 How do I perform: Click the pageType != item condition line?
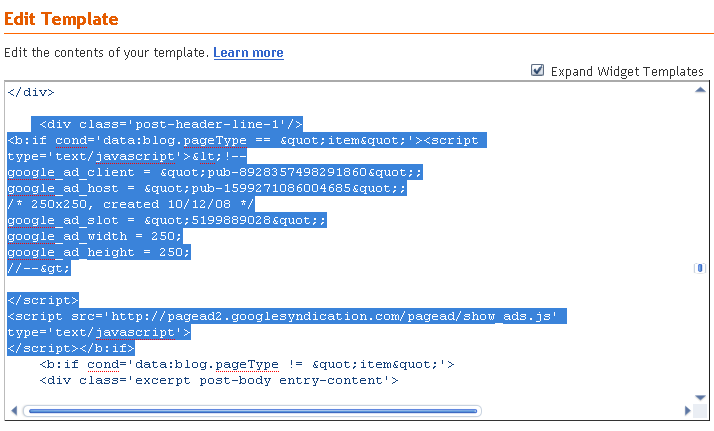[x=247, y=365]
